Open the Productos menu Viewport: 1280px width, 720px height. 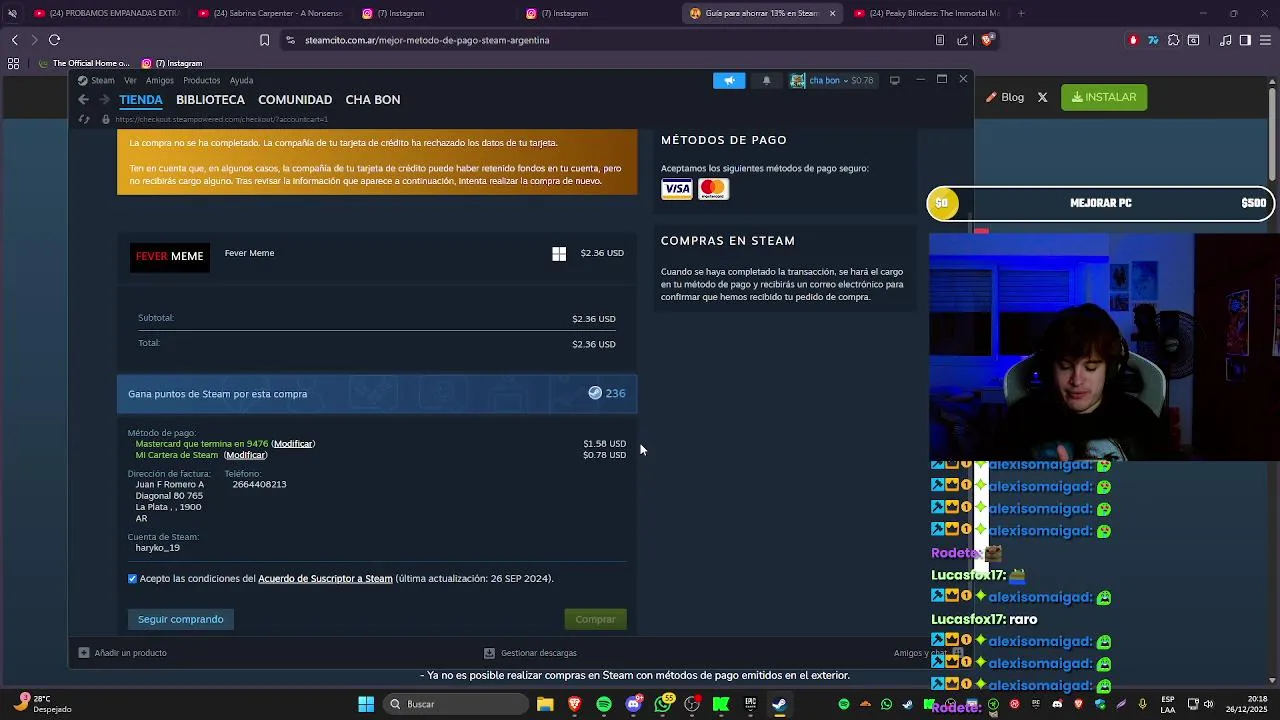(201, 80)
